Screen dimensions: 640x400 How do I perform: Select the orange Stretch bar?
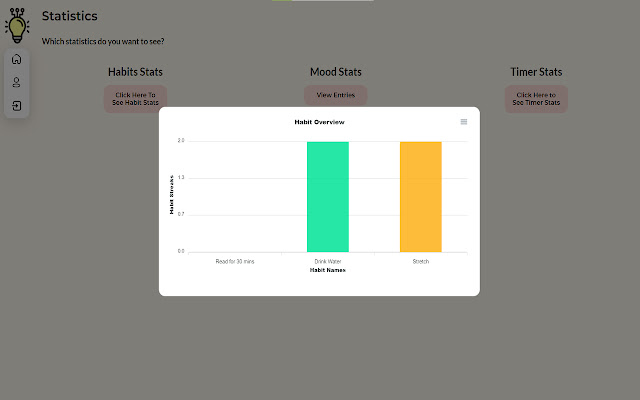click(x=420, y=196)
